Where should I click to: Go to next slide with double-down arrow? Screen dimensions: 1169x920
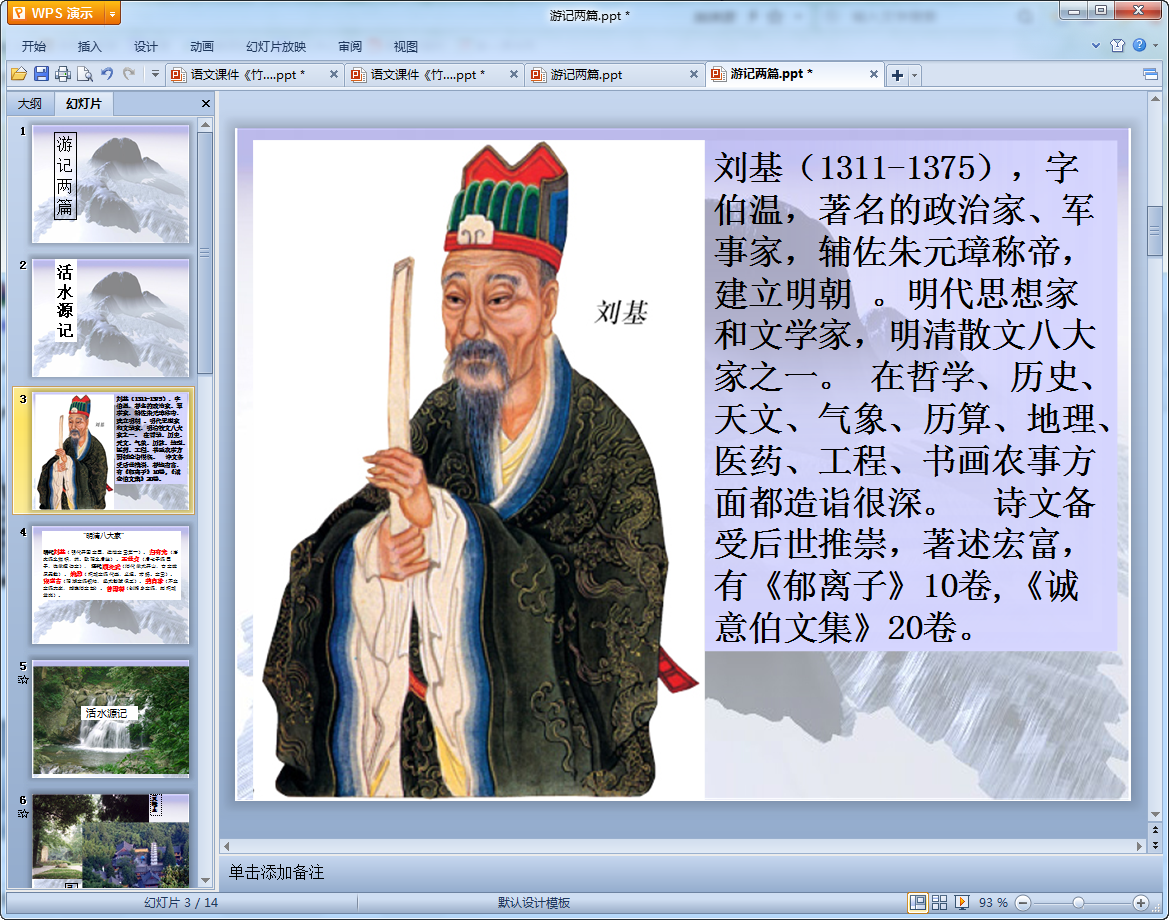click(x=1155, y=845)
